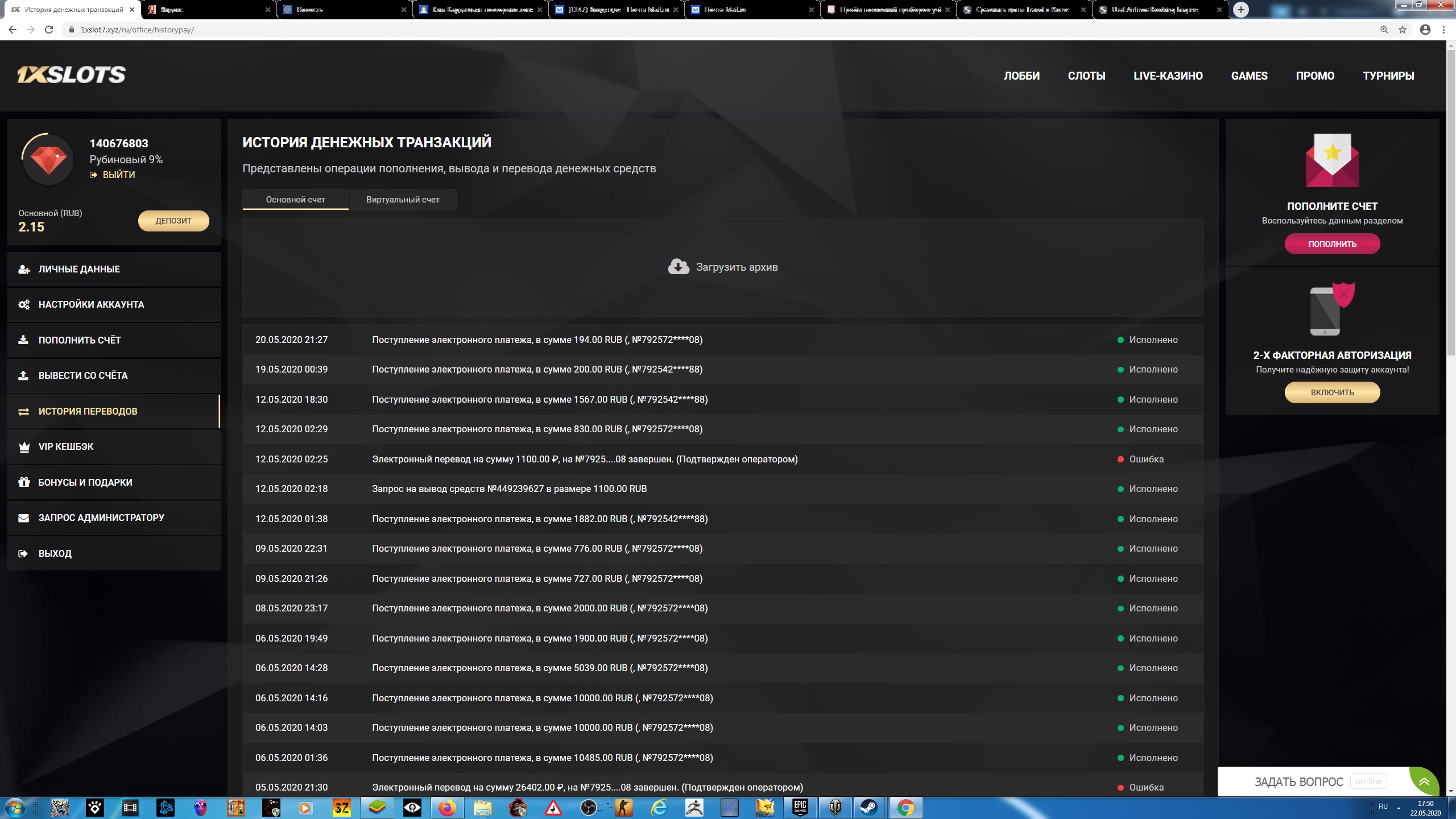
Task: Open new browser tab with plus icon
Action: tap(1241, 10)
